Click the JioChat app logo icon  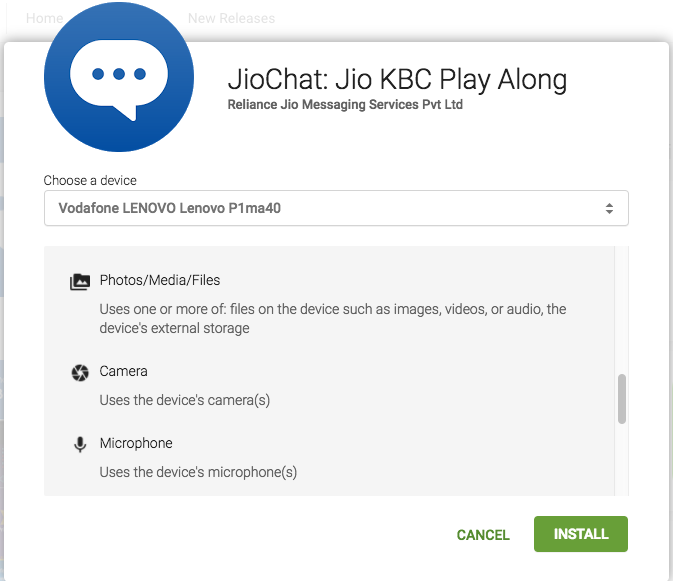point(119,77)
